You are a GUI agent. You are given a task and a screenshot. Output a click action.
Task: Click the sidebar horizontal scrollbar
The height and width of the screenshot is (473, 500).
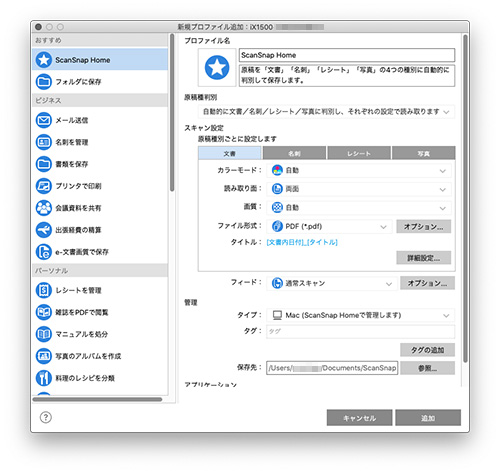pos(97,399)
